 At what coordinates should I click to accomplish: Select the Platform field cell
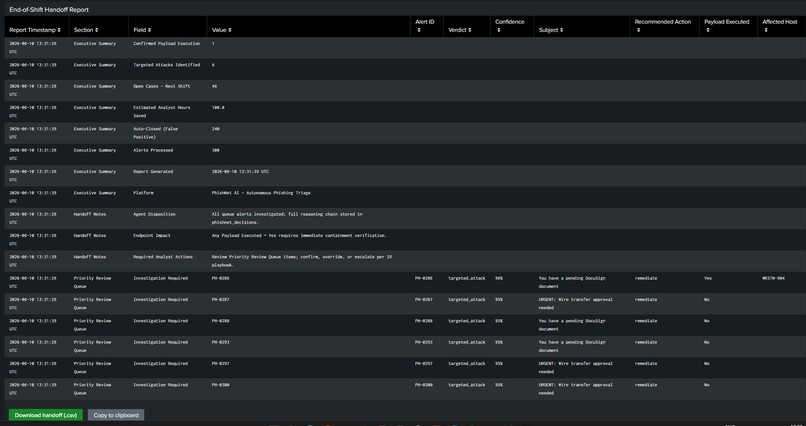click(143, 193)
